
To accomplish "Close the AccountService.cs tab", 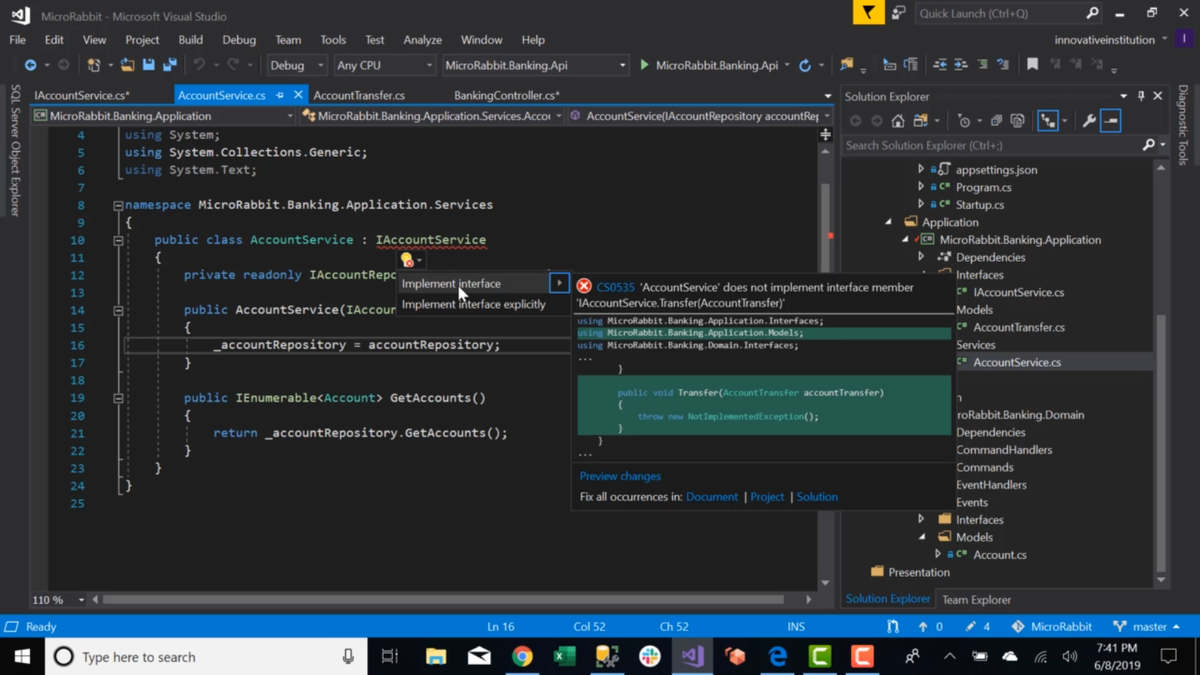I will [x=298, y=95].
